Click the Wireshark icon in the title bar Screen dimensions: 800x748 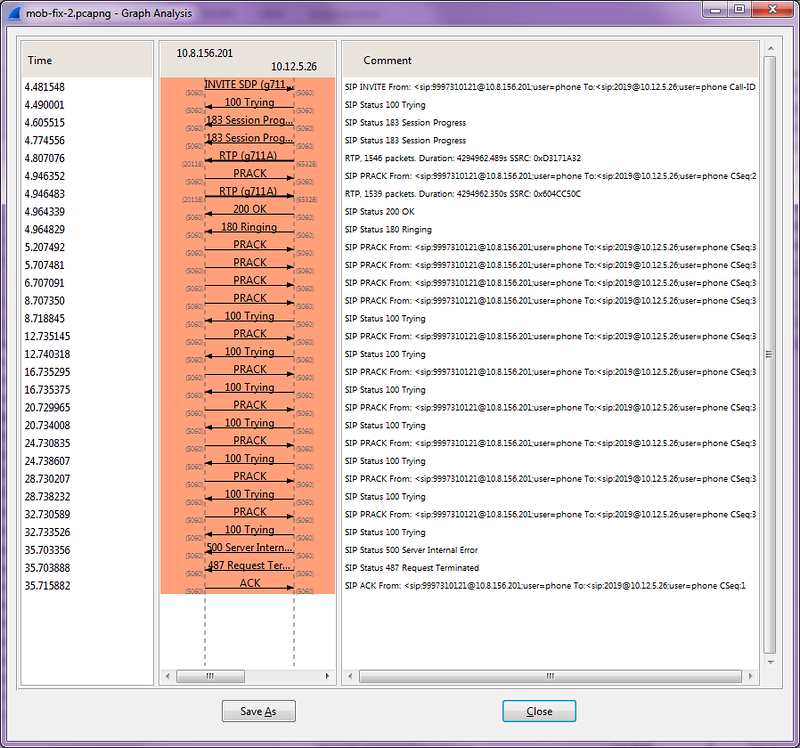pyautogui.click(x=13, y=11)
